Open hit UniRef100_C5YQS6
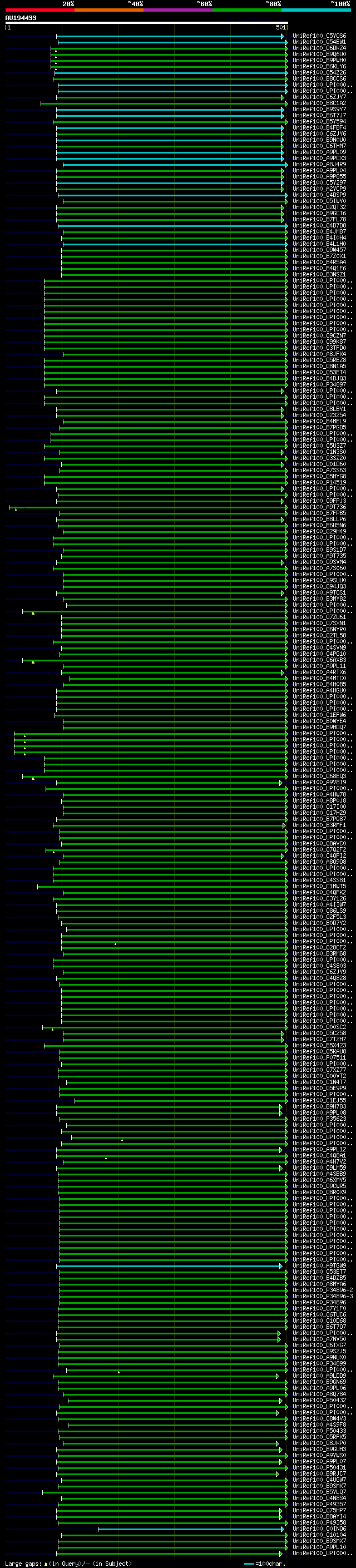The width and height of the screenshot is (356, 1568). [319, 36]
